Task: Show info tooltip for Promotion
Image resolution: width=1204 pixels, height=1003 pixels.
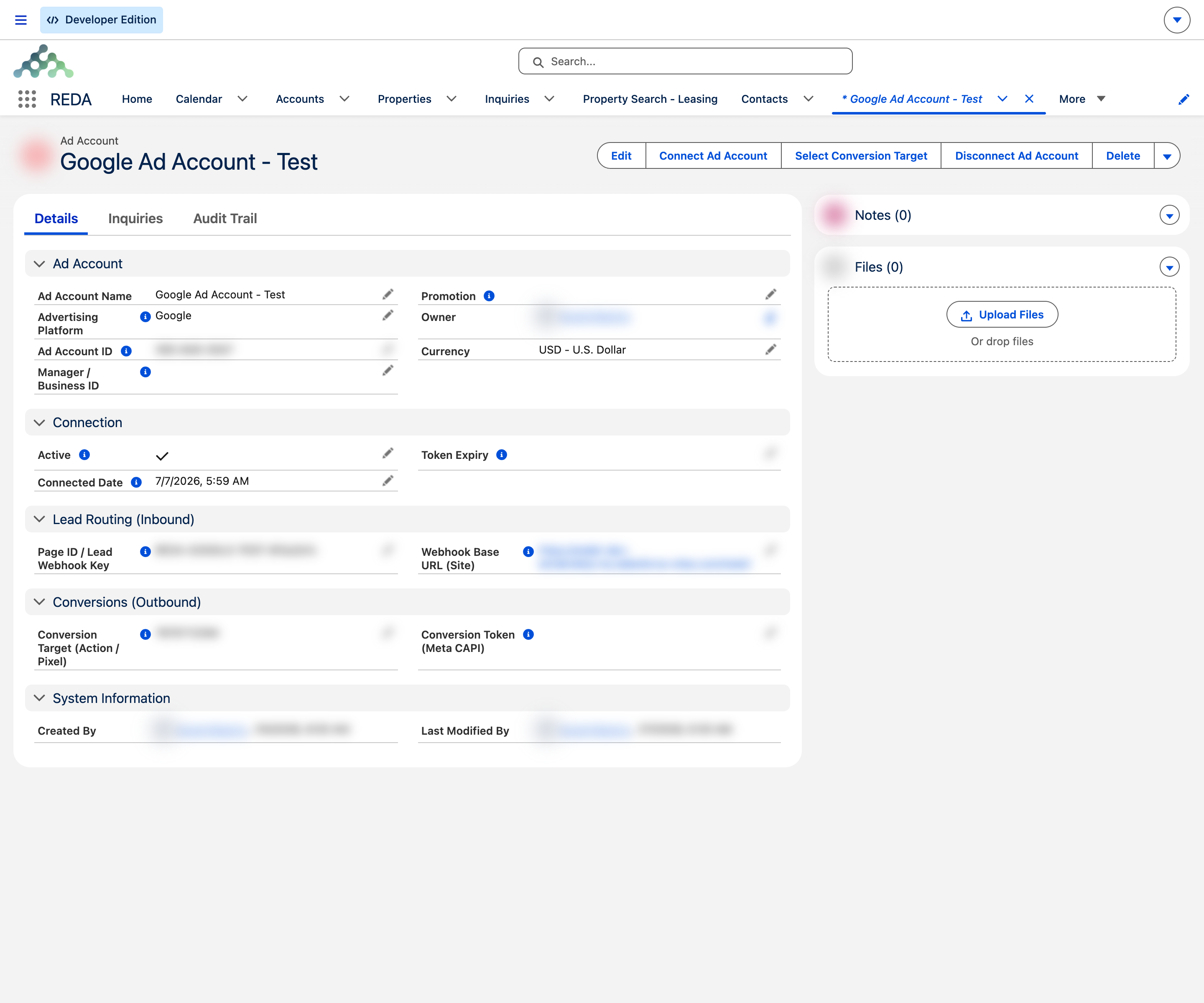Action: (489, 296)
